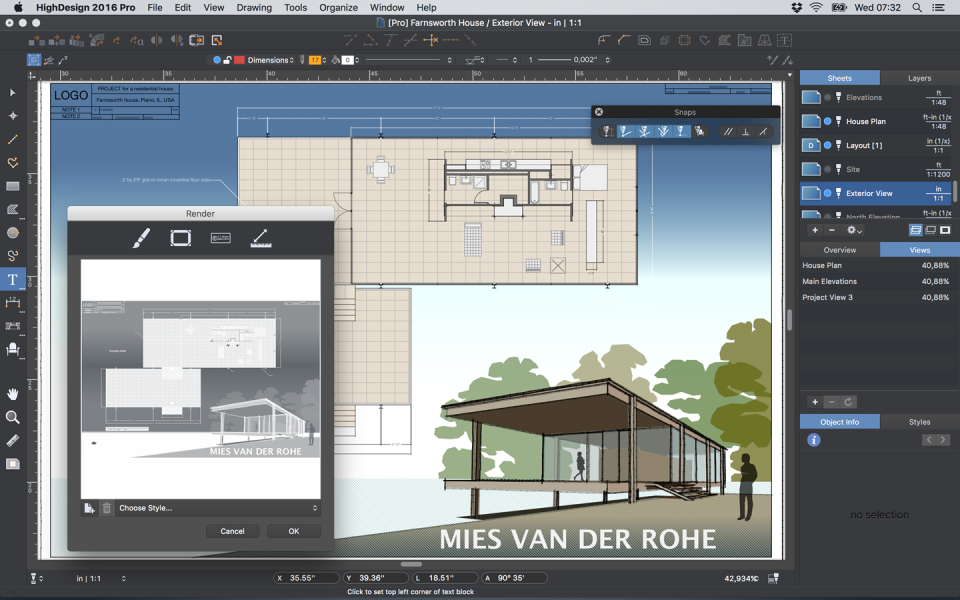Screen dimensions: 960x600
Task: Open the Dimensions layer dropdown
Action: [271, 60]
